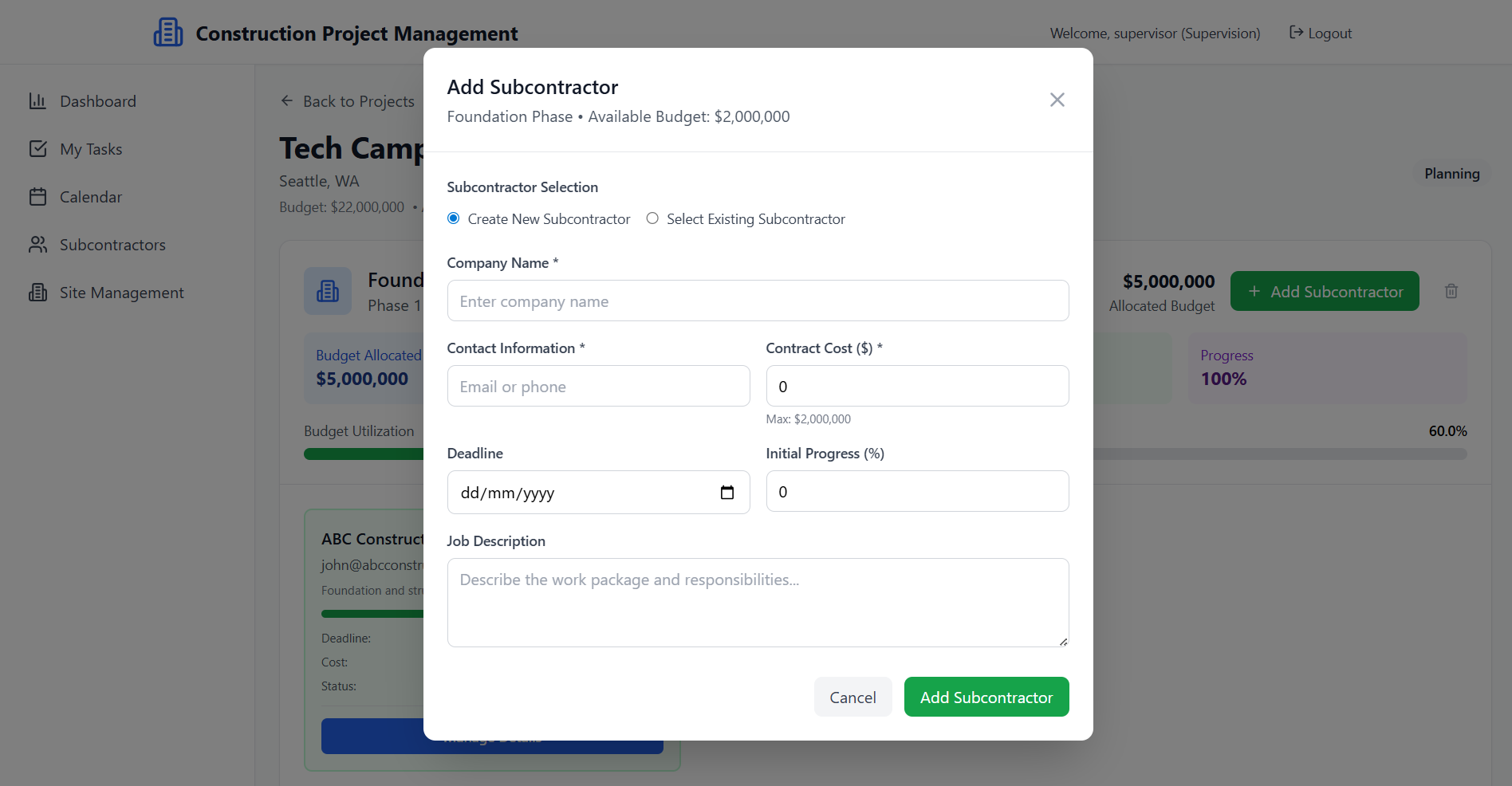Focus the Contract Cost input field
Image resolution: width=1512 pixels, height=786 pixels.
point(917,387)
